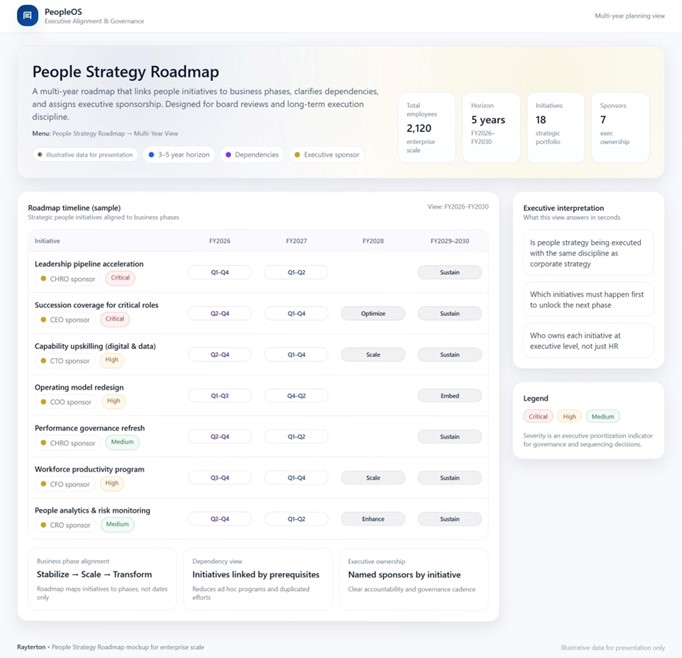Click Stabilize → Scale → Transform card
Screen dimensions: 682x658
click(x=102, y=579)
